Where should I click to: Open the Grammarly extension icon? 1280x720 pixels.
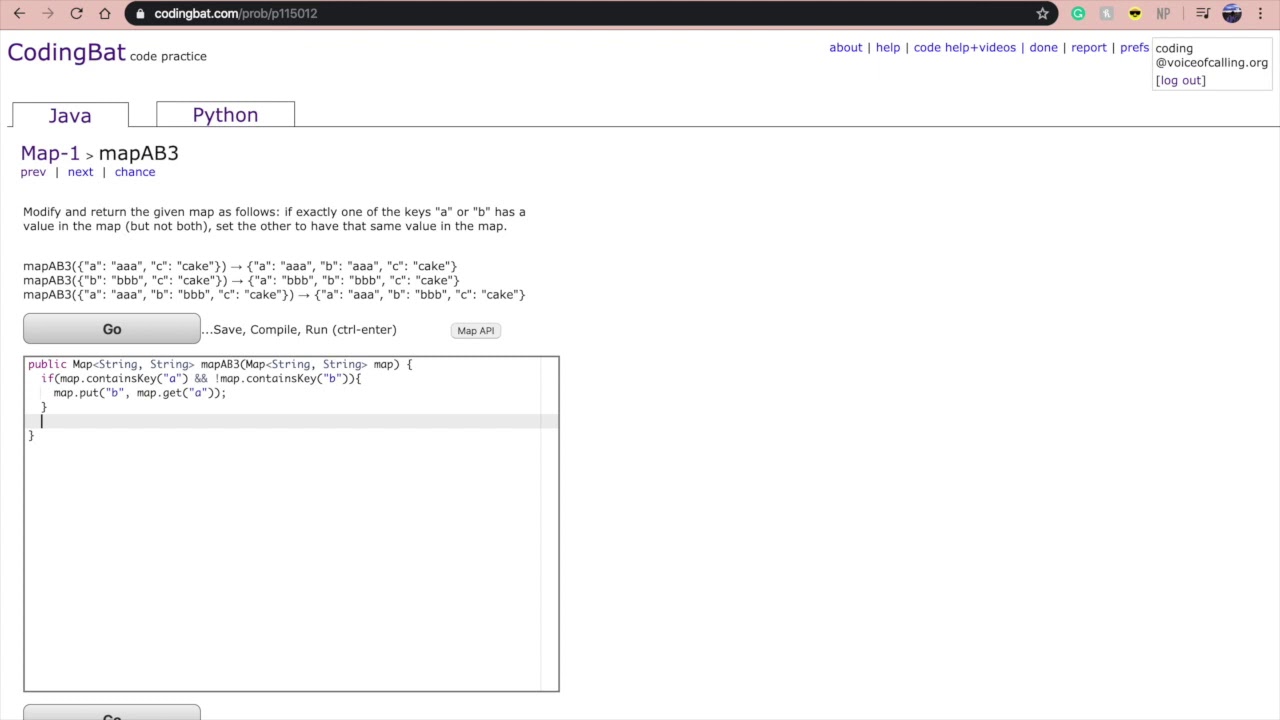tap(1078, 14)
